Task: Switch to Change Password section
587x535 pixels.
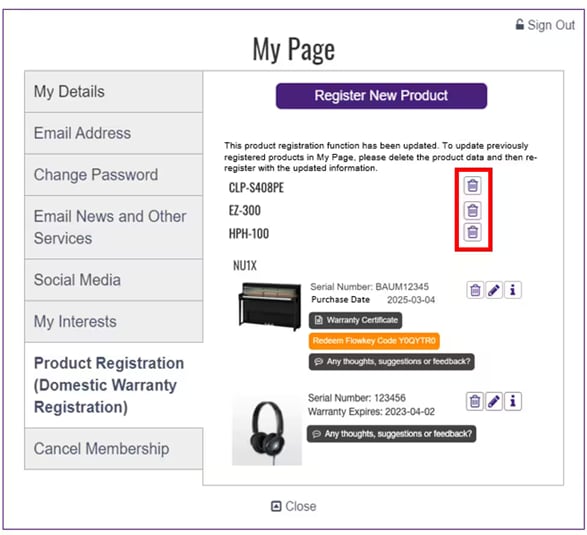Action: [x=114, y=175]
